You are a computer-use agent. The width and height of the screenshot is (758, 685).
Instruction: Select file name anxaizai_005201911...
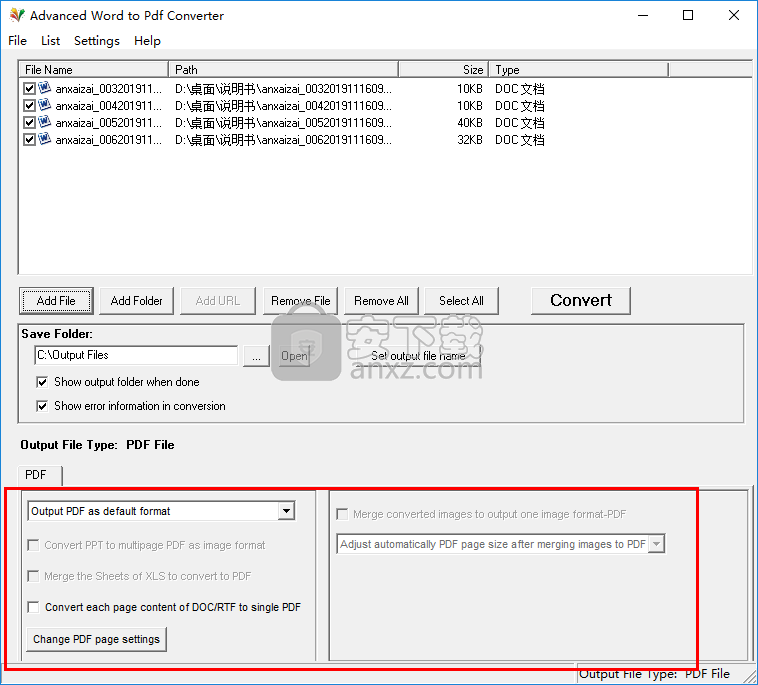point(108,122)
